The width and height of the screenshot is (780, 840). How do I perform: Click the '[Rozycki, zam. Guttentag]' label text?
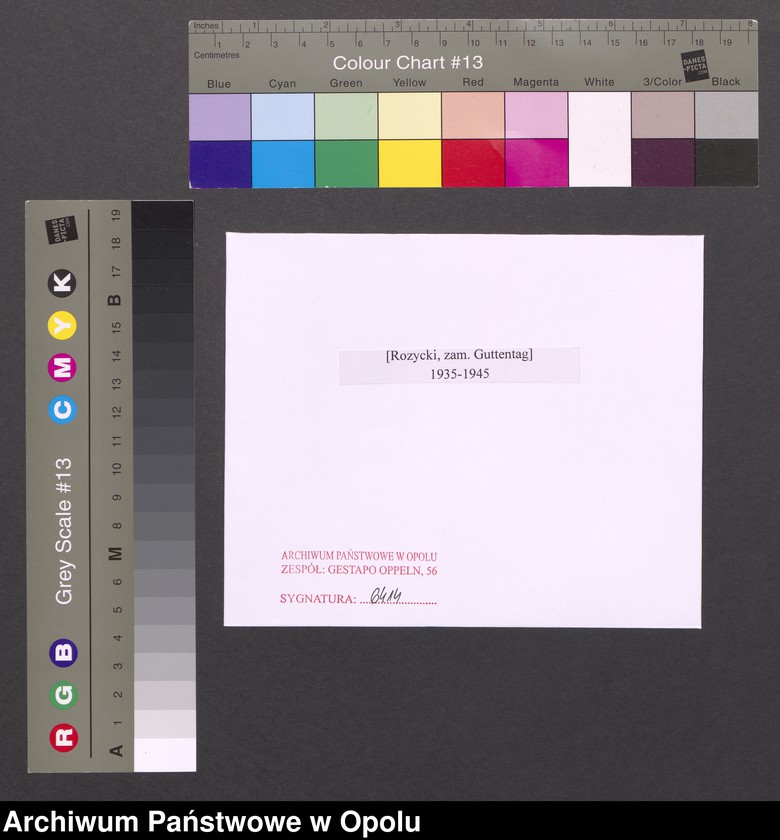459,355
